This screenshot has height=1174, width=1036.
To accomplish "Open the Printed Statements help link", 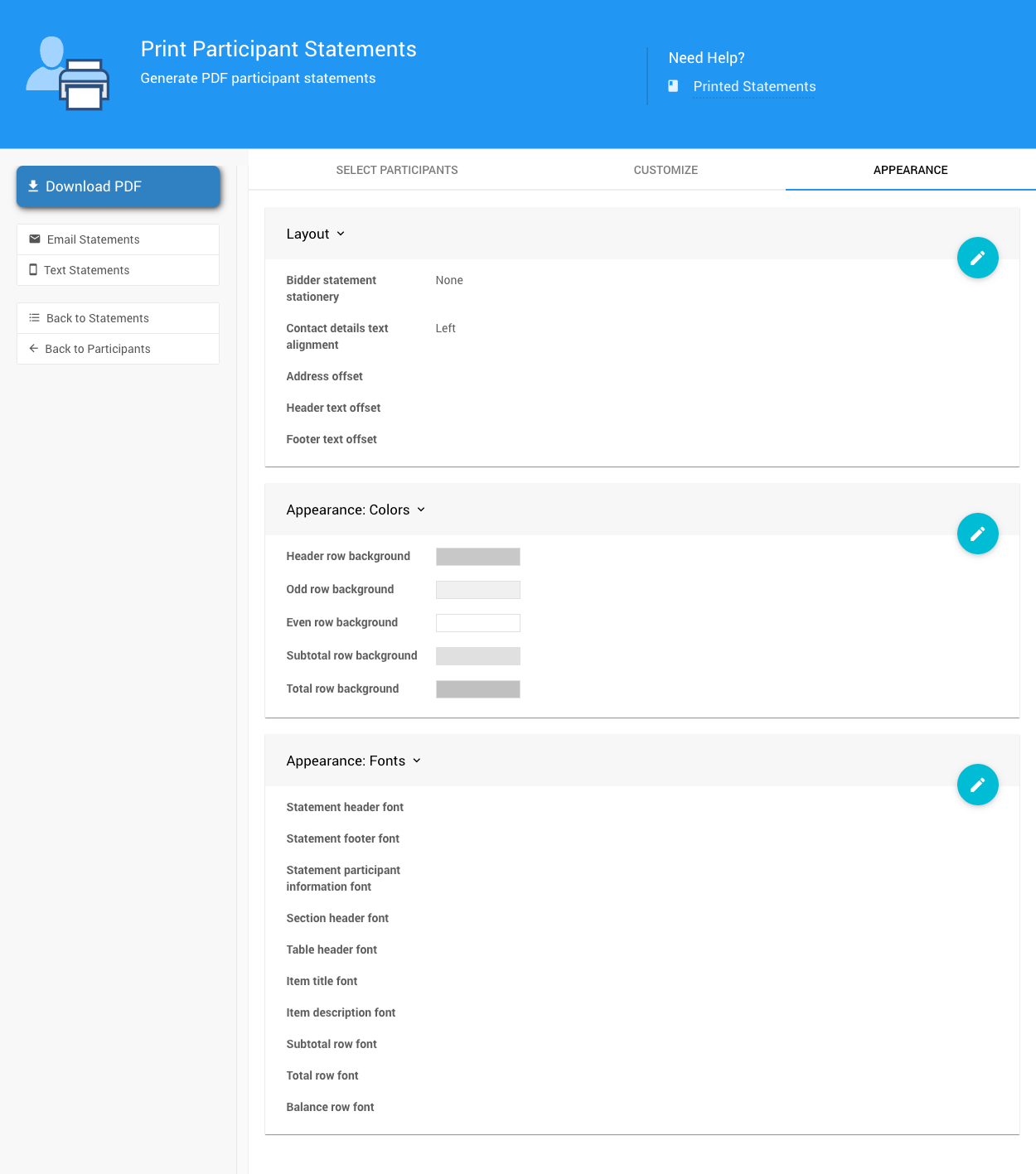I will tap(754, 87).
